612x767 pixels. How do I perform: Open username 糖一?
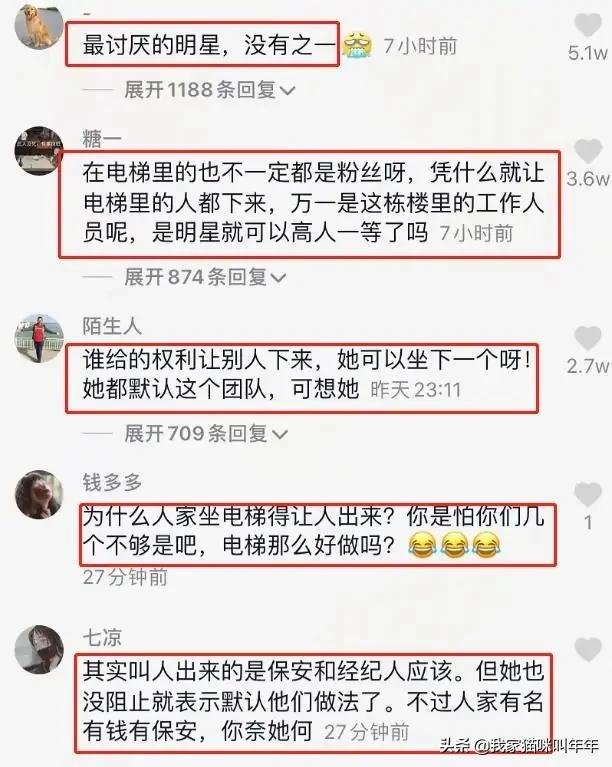(x=102, y=139)
